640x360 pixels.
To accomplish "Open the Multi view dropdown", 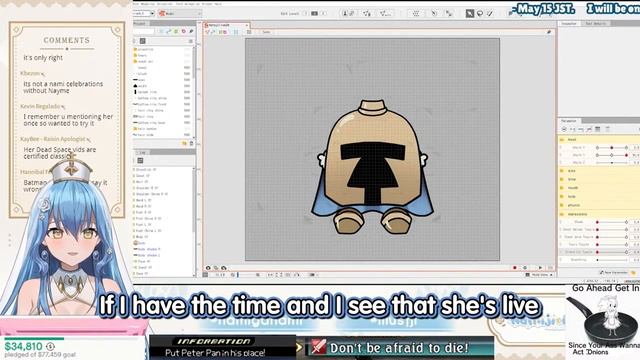I will pos(540,275).
